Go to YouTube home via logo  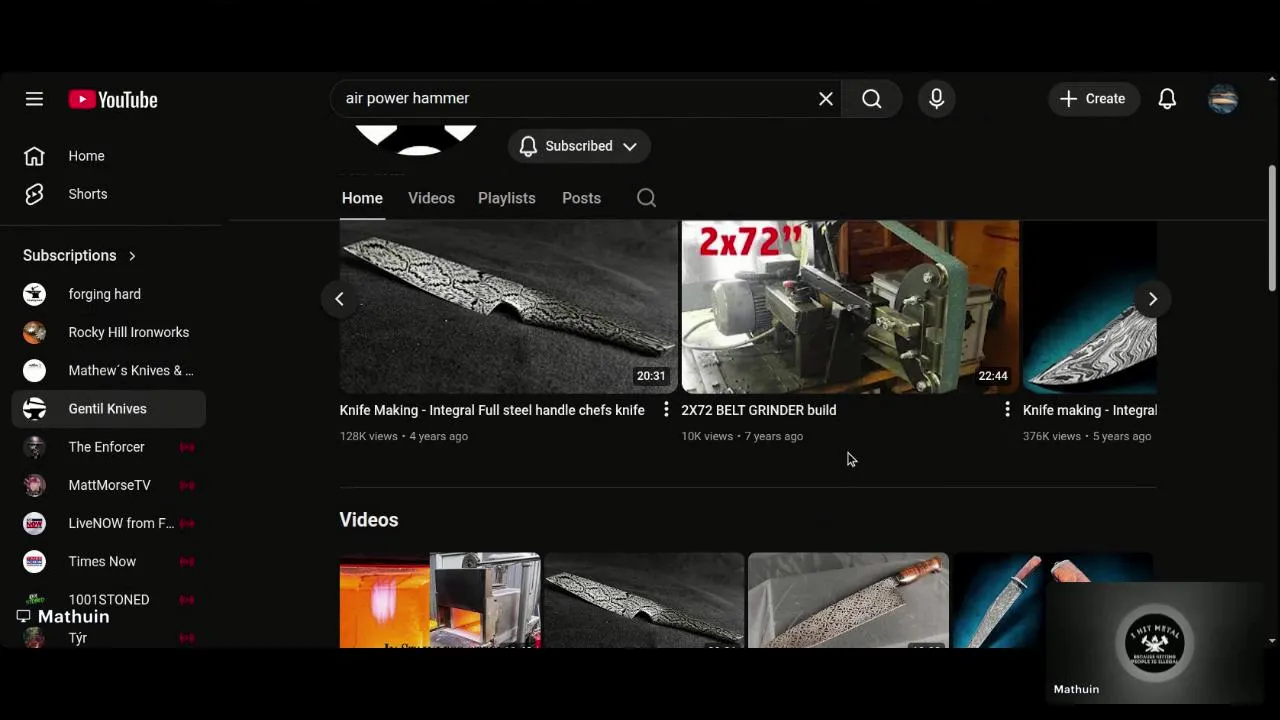coord(113,99)
